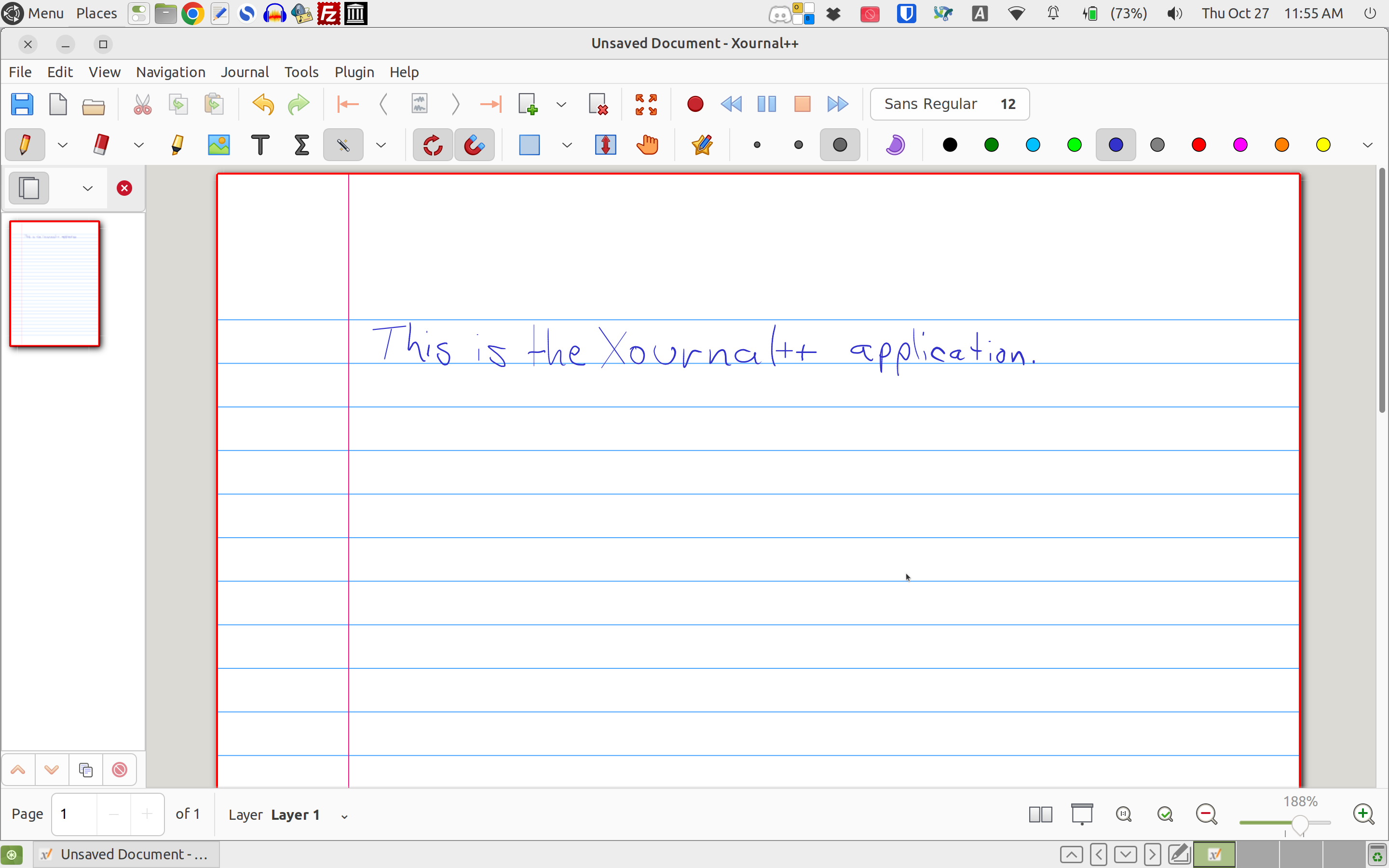Open the Edit menu

(x=60, y=72)
